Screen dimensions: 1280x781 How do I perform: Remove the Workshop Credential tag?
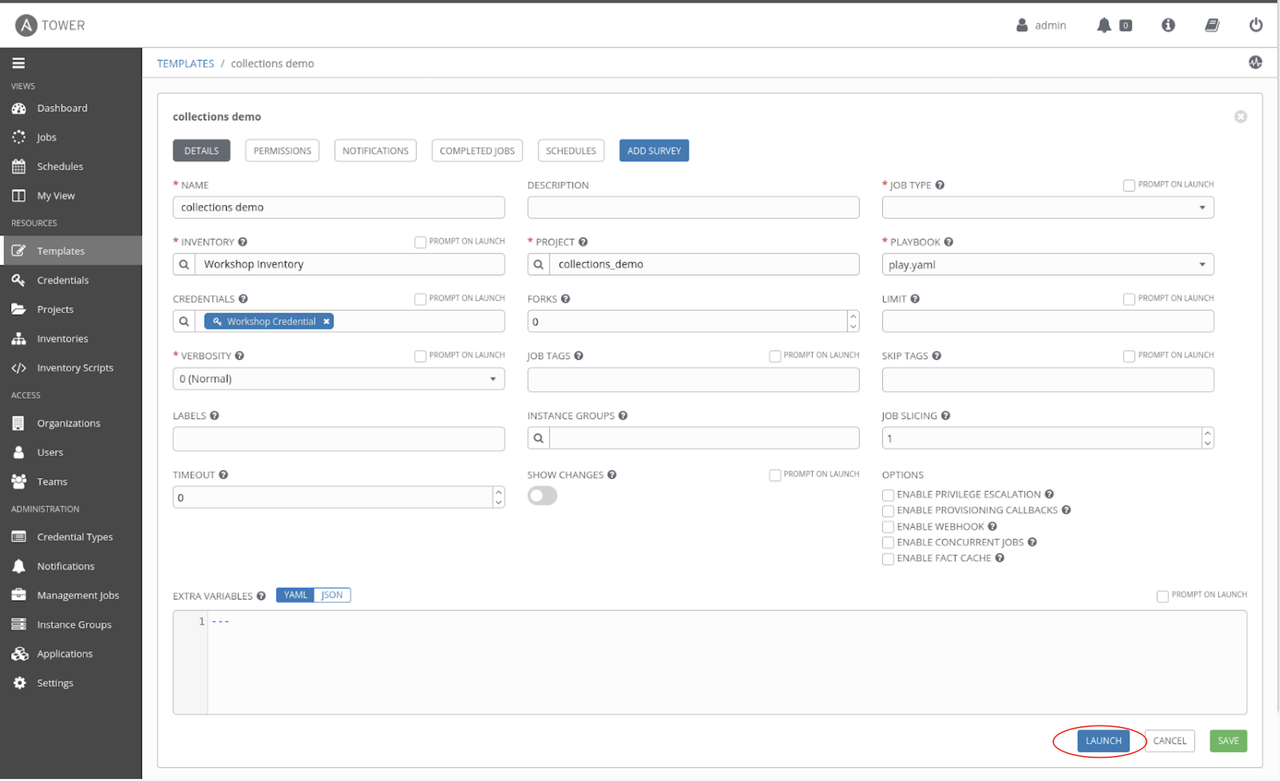tap(326, 321)
